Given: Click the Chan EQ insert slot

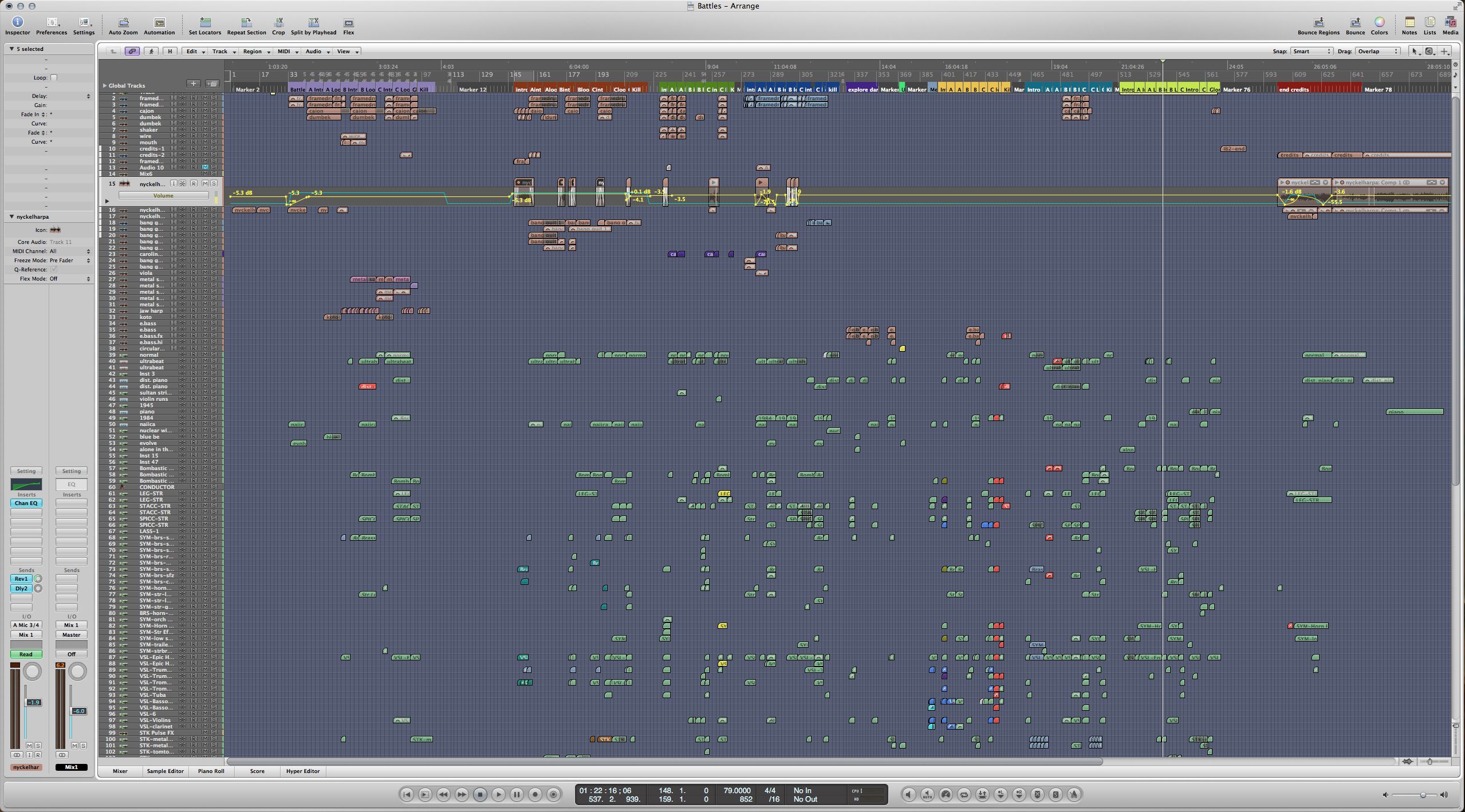Looking at the screenshot, I should [x=26, y=503].
